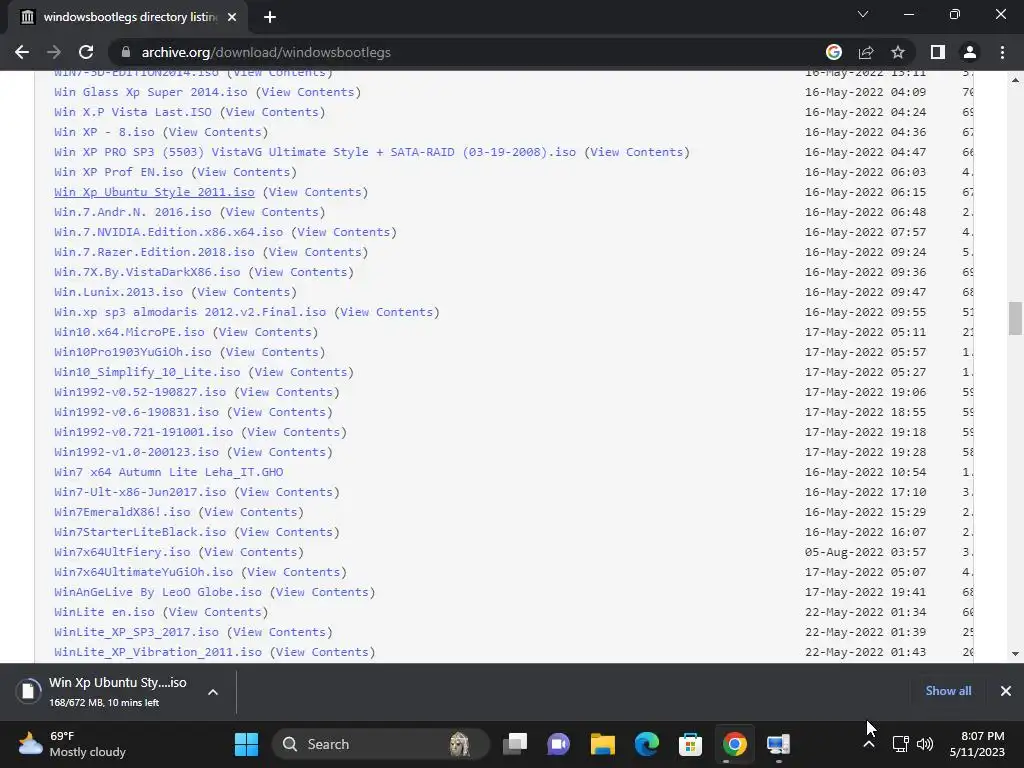Image resolution: width=1024 pixels, height=768 pixels.
Task: Select the windowsbootlegs directory listing tab
Action: pos(129,17)
